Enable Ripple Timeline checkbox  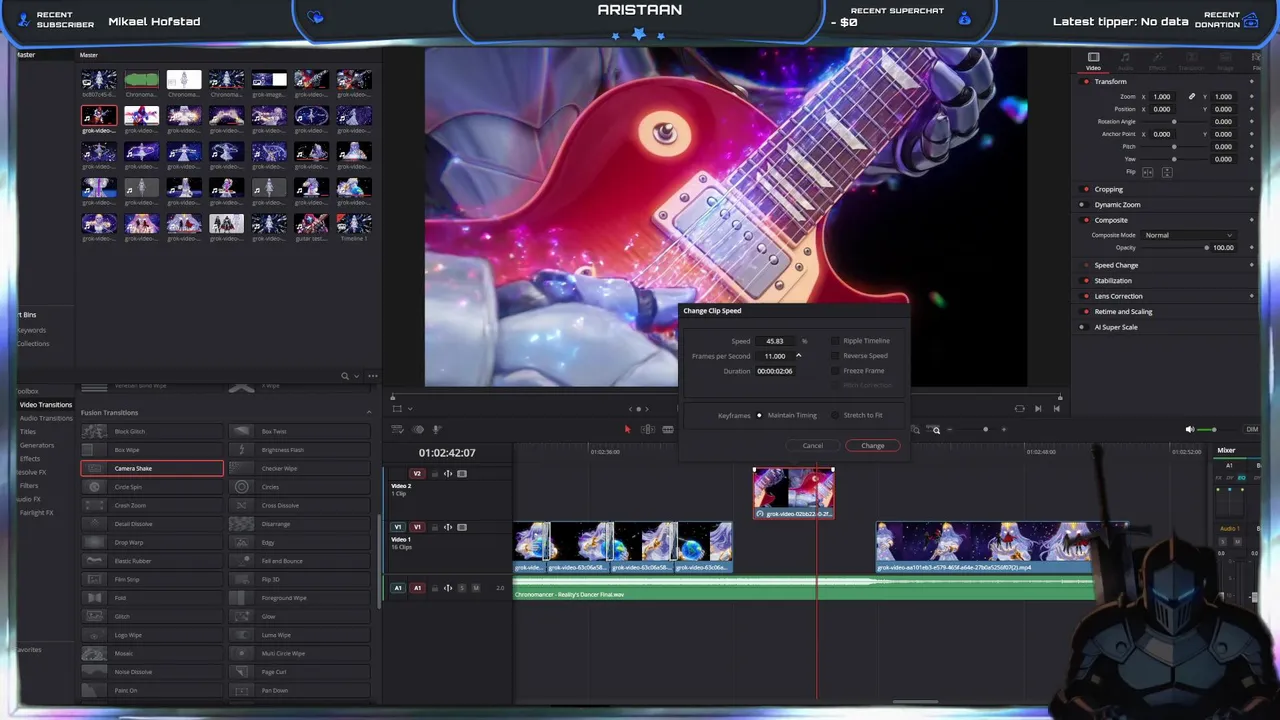click(x=836, y=341)
